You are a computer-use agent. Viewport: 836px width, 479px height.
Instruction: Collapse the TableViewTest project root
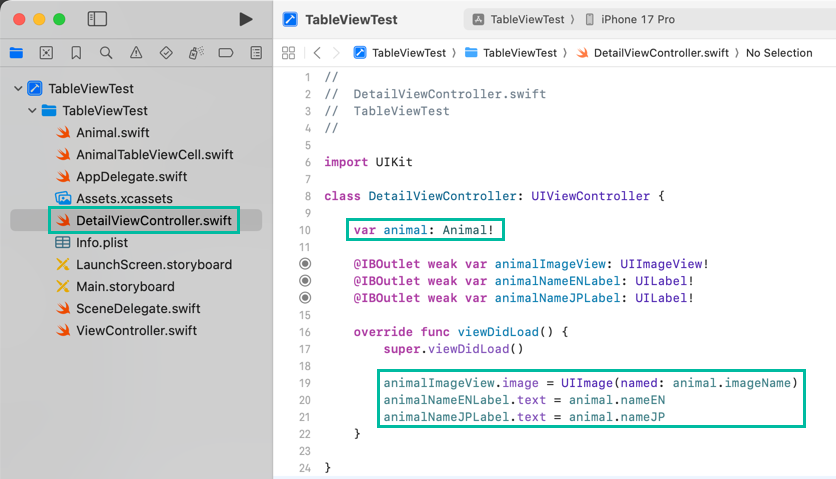tap(18, 89)
